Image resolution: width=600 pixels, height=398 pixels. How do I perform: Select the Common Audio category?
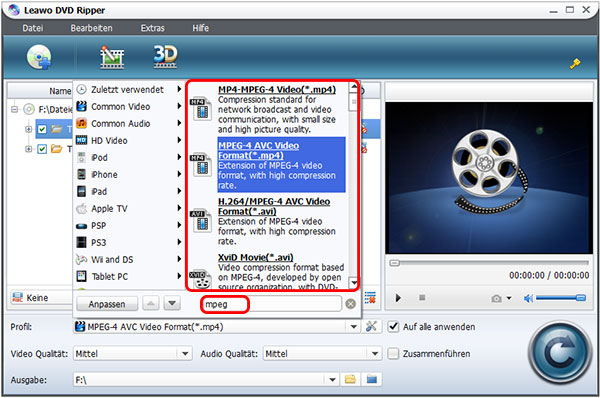pyautogui.click(x=129, y=123)
